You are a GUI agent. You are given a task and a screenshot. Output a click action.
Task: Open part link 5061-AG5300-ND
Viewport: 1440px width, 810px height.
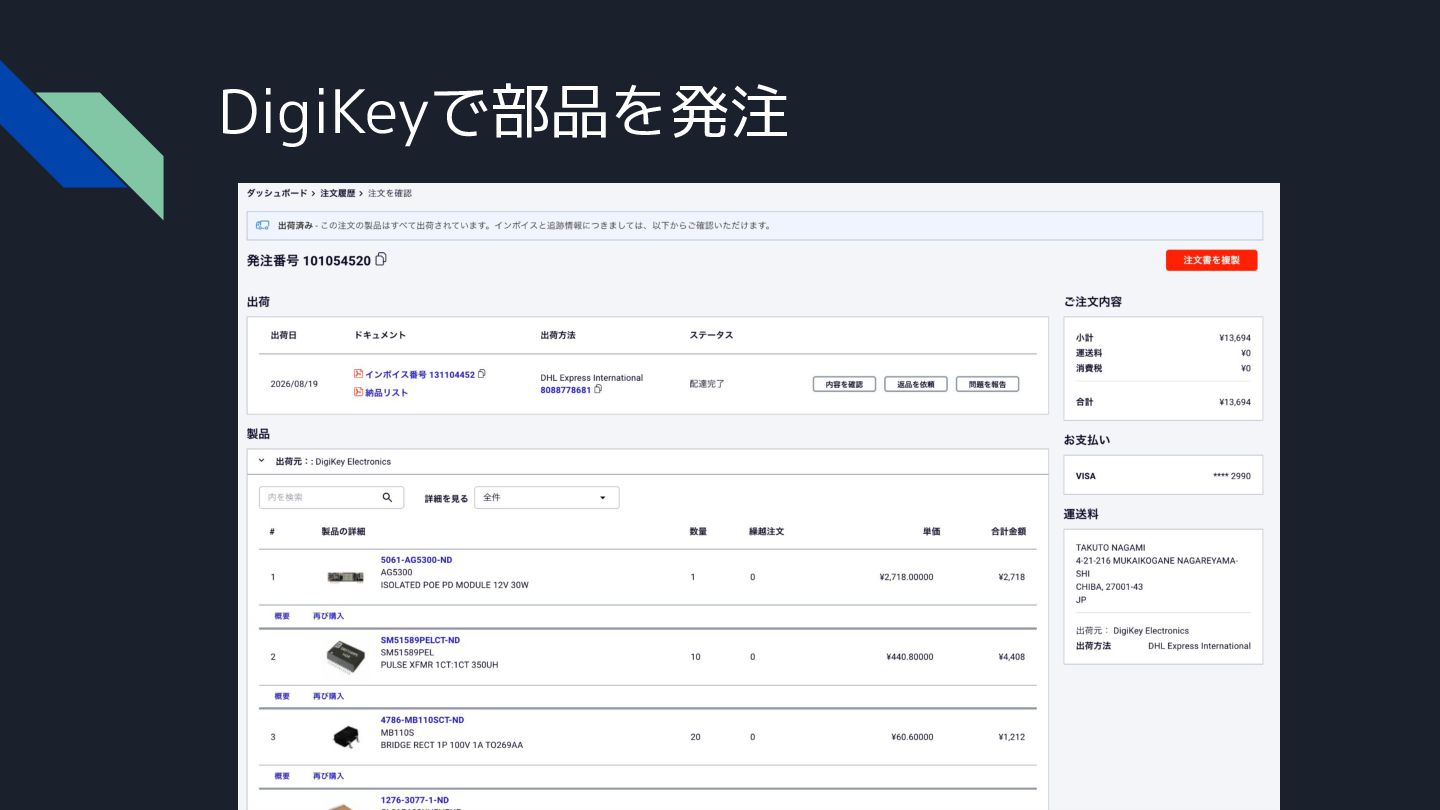[416, 560]
